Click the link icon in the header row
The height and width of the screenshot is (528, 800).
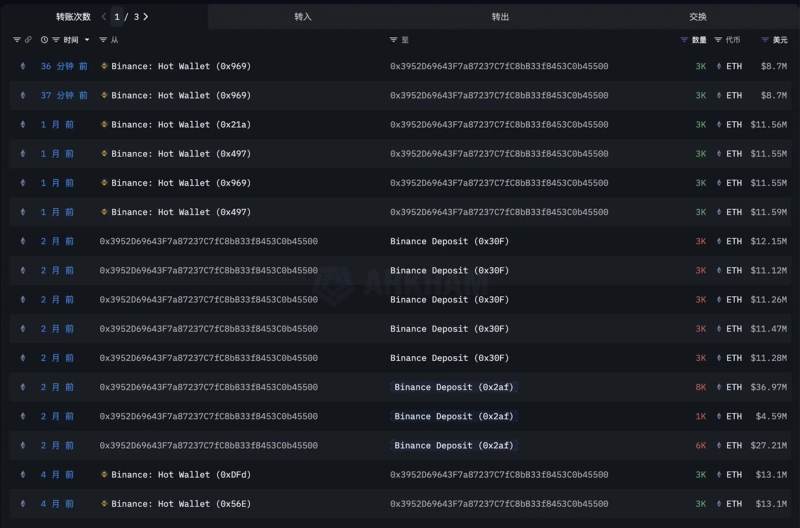coord(29,40)
